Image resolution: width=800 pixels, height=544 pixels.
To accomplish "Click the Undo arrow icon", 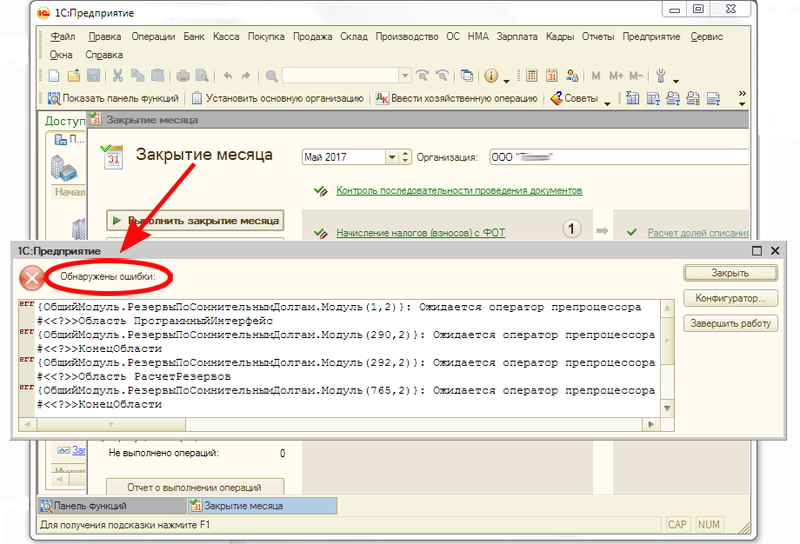I will [228, 76].
